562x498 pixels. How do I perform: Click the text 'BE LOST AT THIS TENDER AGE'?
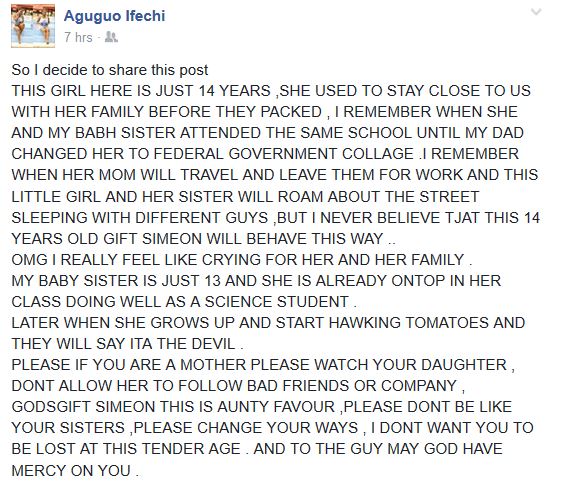(x=126, y=449)
